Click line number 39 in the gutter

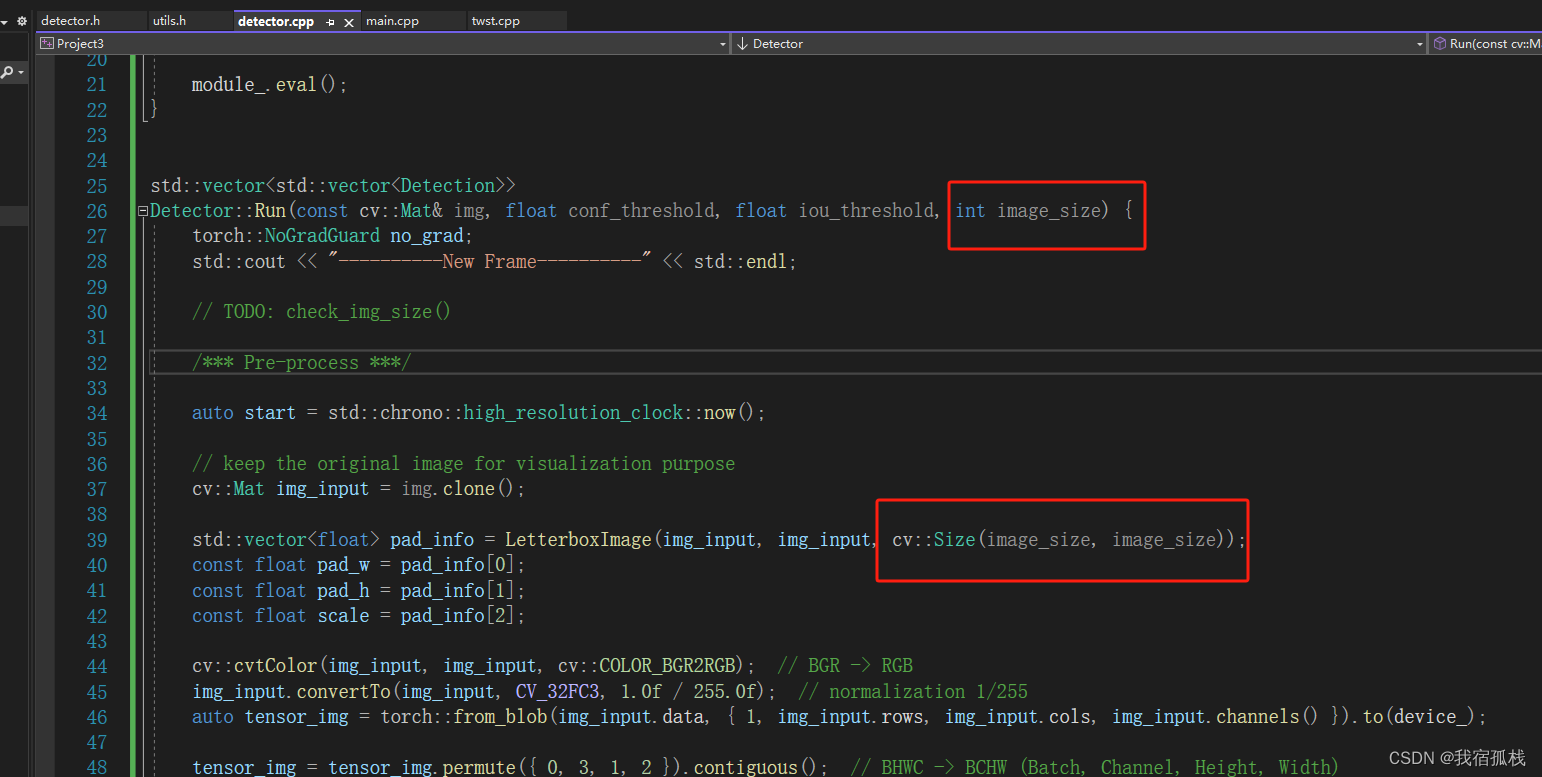(x=97, y=540)
